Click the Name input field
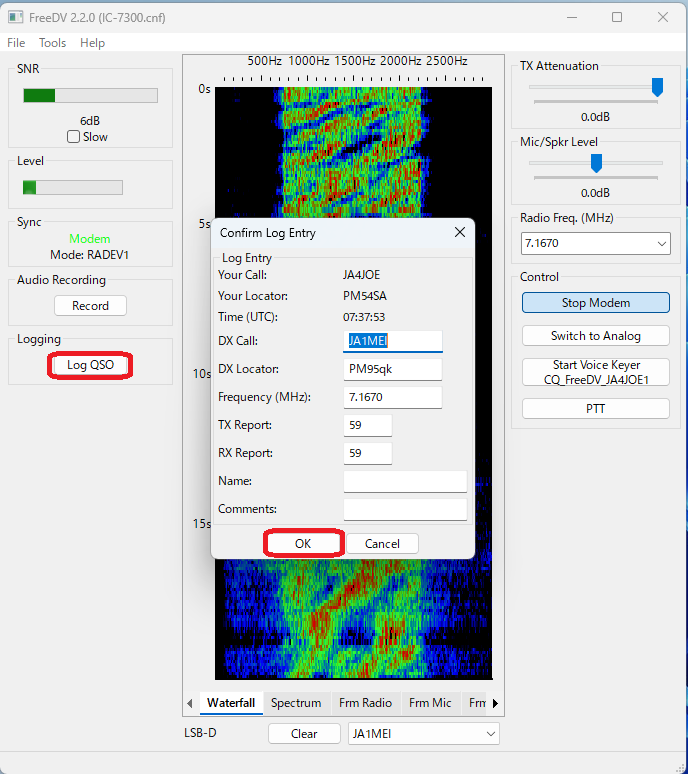 coord(405,481)
